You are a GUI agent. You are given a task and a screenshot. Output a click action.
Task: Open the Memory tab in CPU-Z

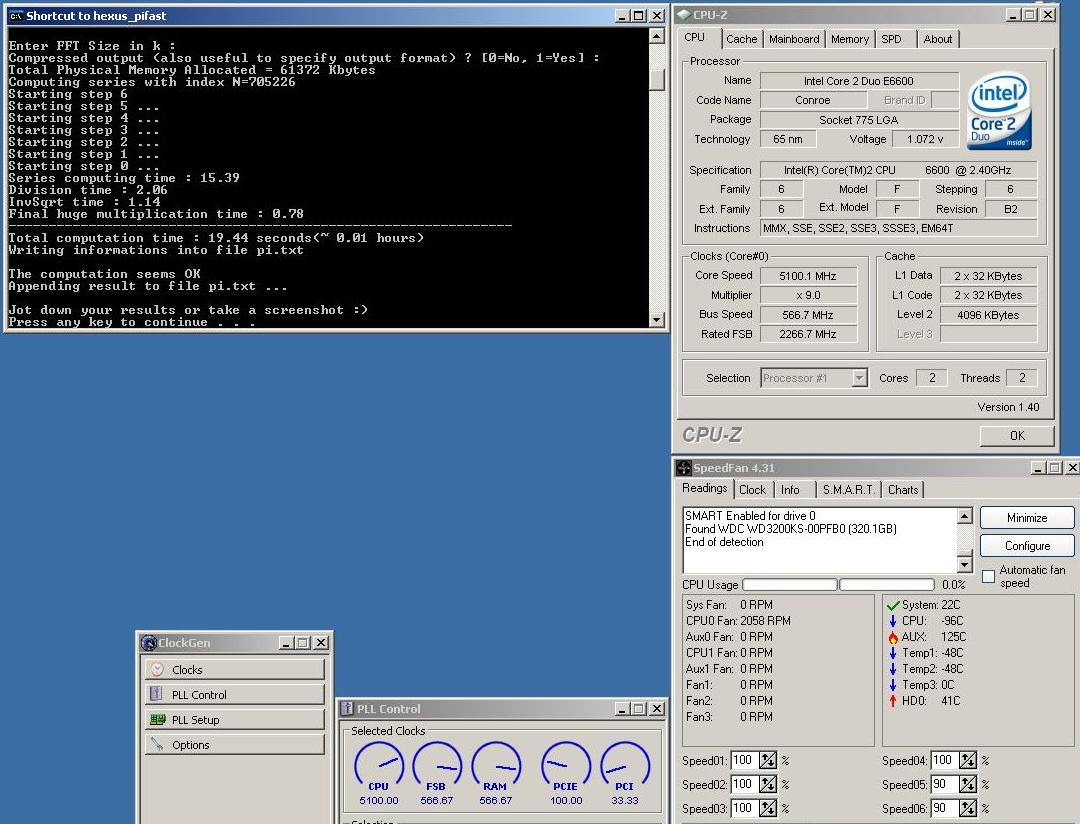point(850,39)
